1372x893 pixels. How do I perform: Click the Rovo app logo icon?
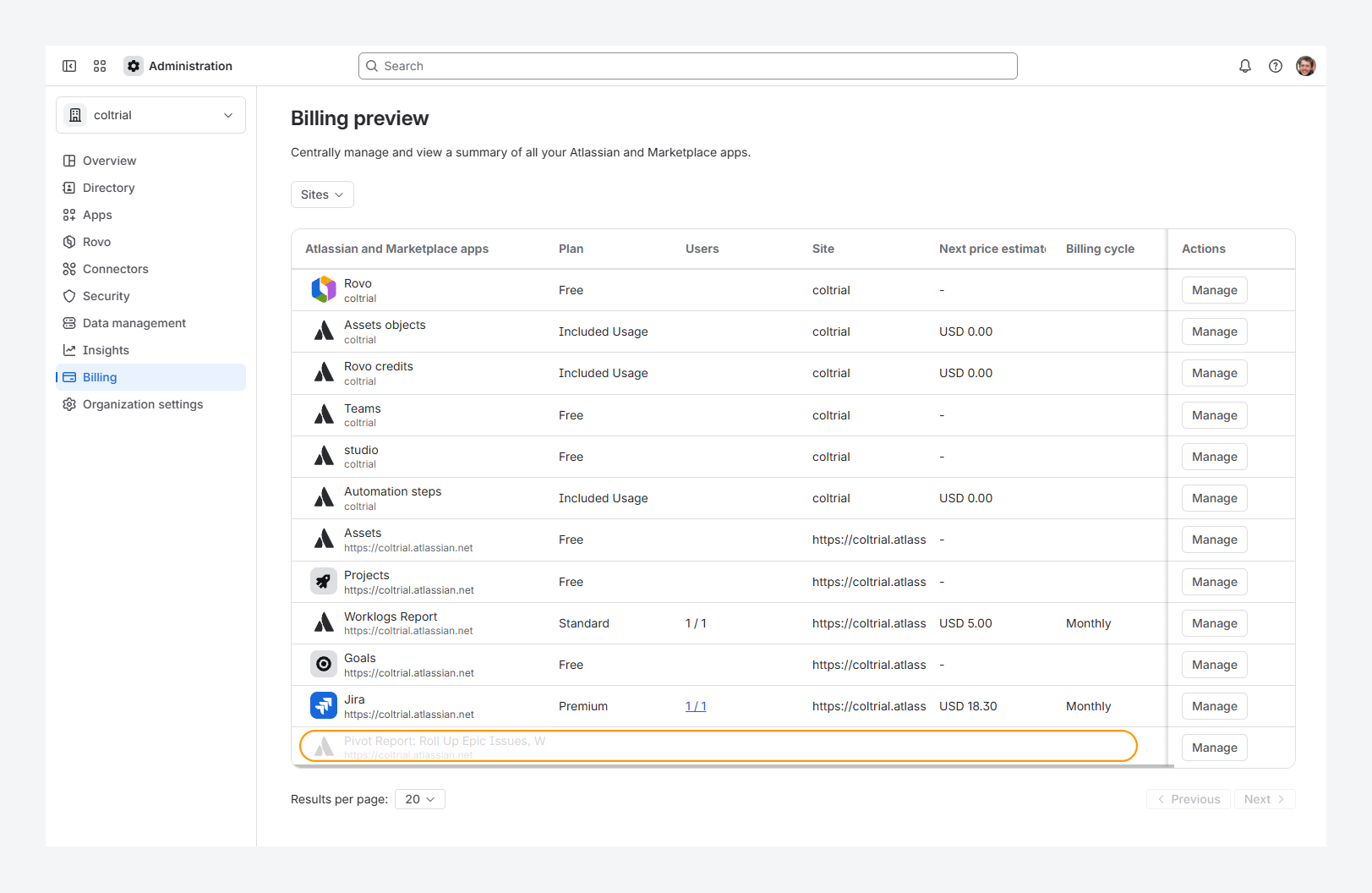[324, 290]
